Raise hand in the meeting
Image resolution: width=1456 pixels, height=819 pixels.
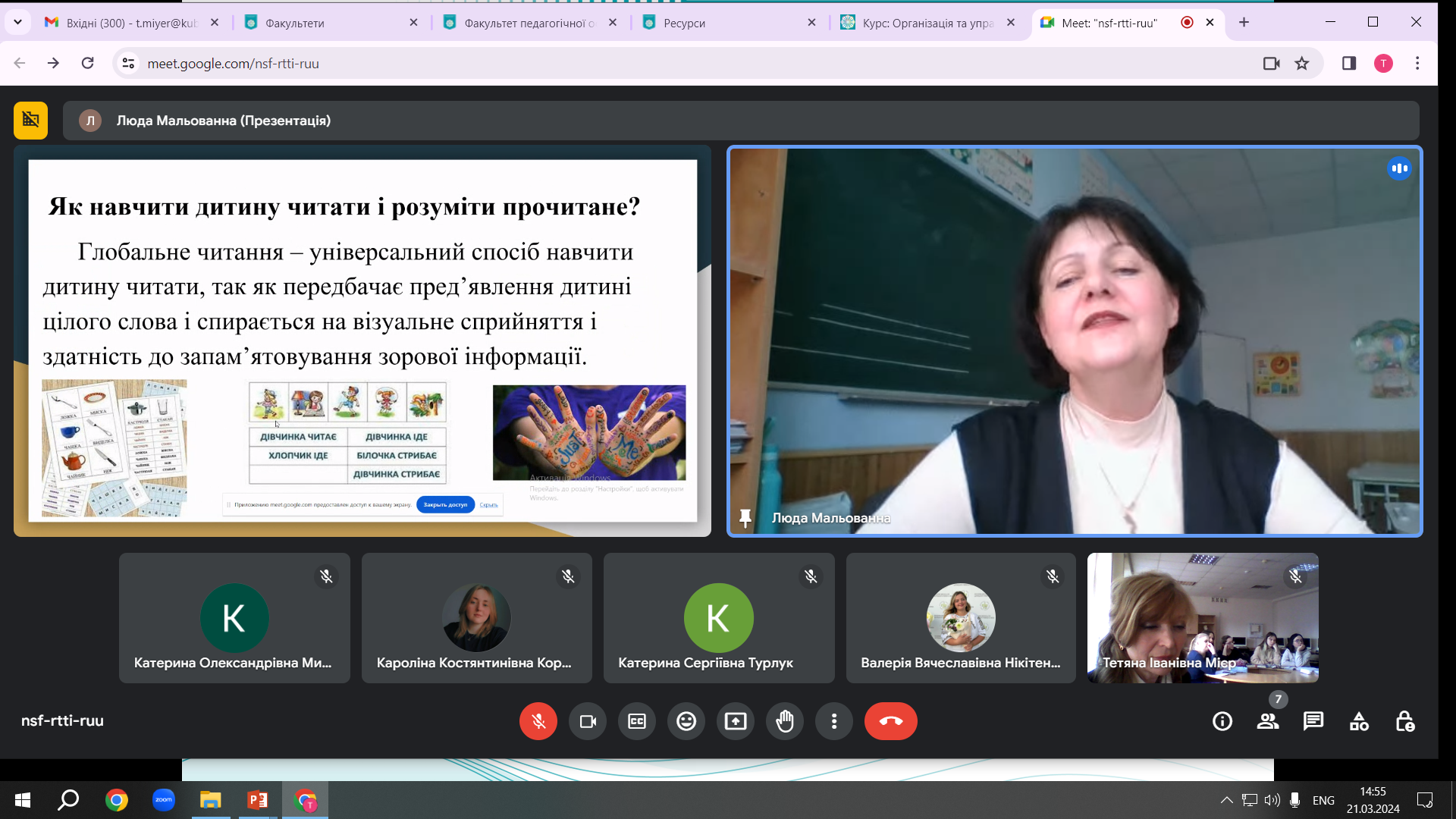pos(785,721)
